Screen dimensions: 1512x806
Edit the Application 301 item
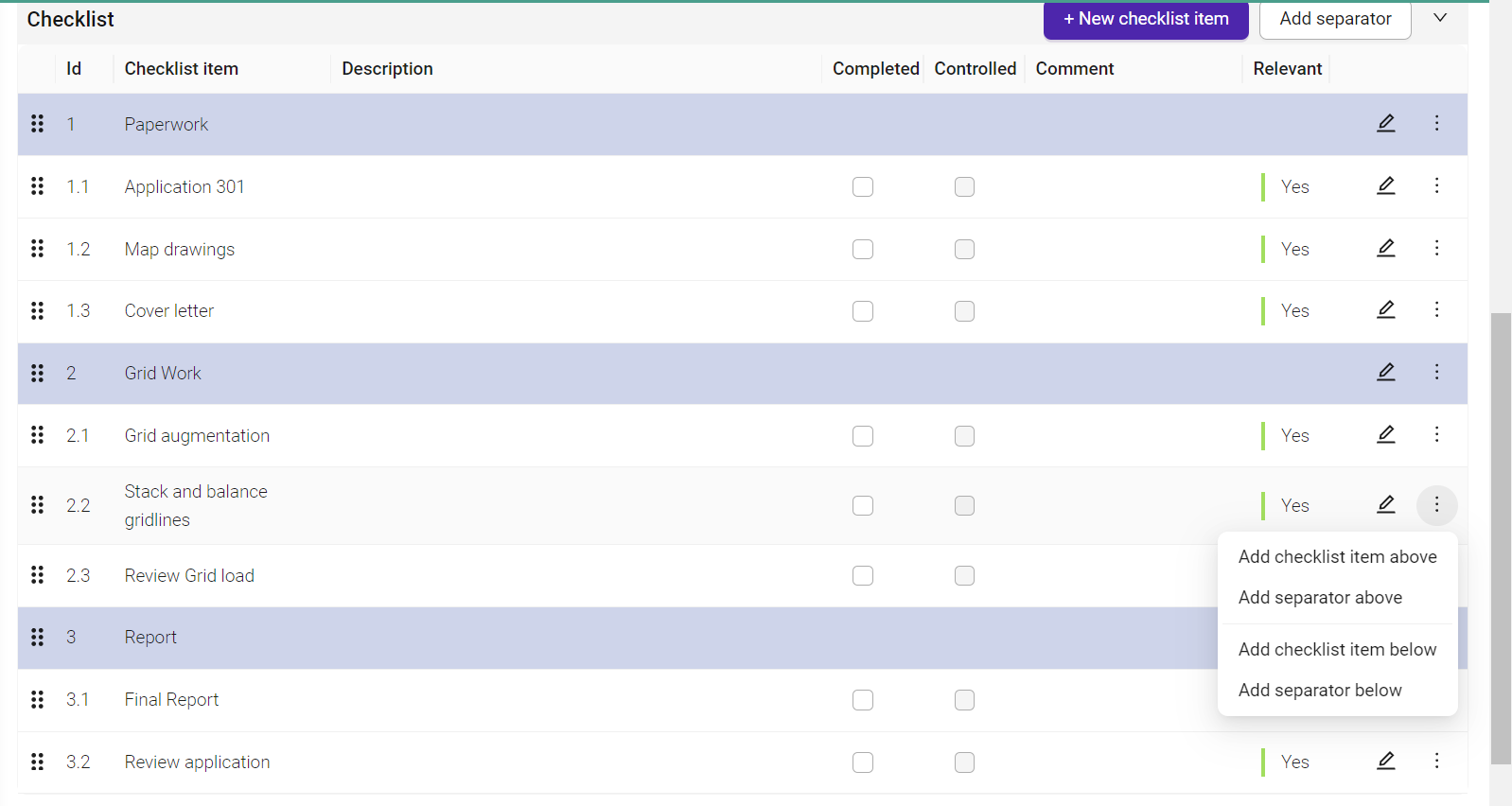[x=1385, y=185]
